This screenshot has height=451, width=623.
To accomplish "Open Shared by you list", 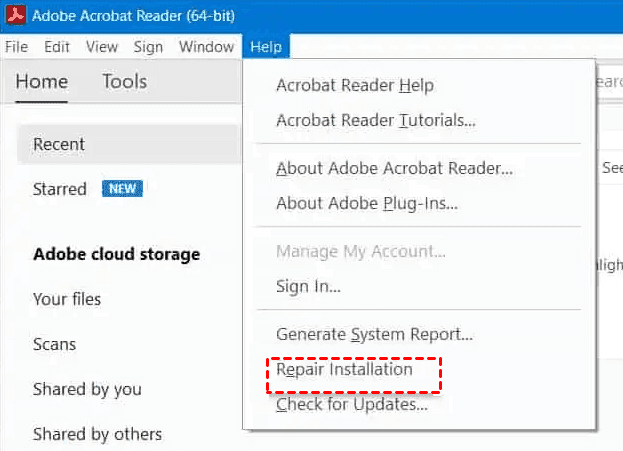I will pos(87,389).
